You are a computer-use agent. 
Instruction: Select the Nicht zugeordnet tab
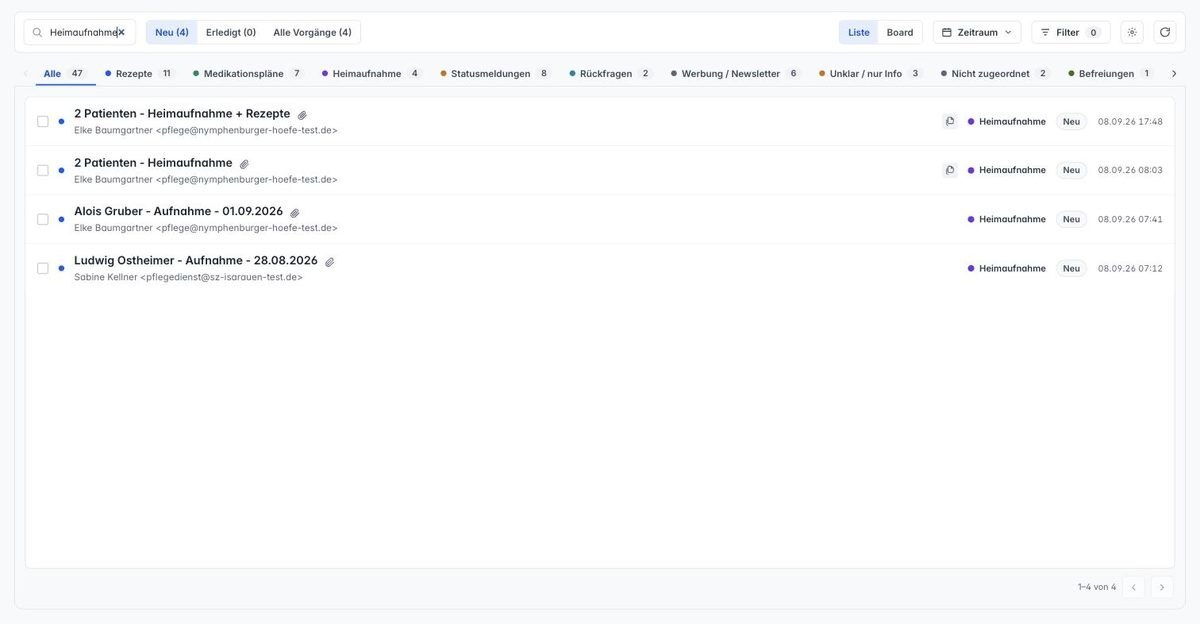[x=995, y=73]
